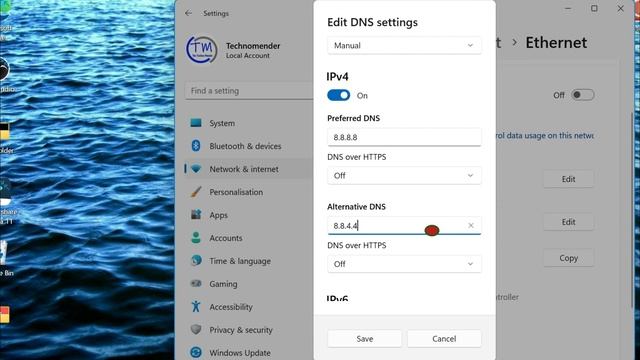Click the Network & internet wifi icon
The image size is (640, 360).
point(196,169)
